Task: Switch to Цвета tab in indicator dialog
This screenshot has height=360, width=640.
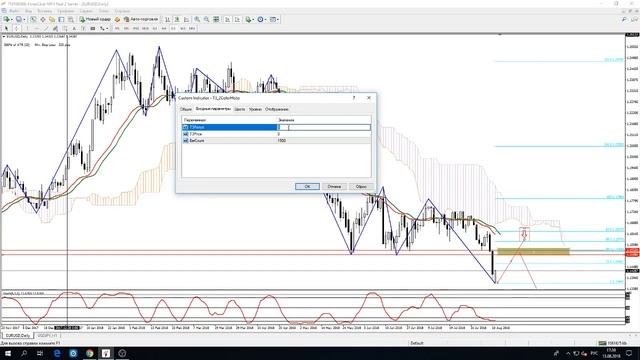Action: (x=240, y=109)
